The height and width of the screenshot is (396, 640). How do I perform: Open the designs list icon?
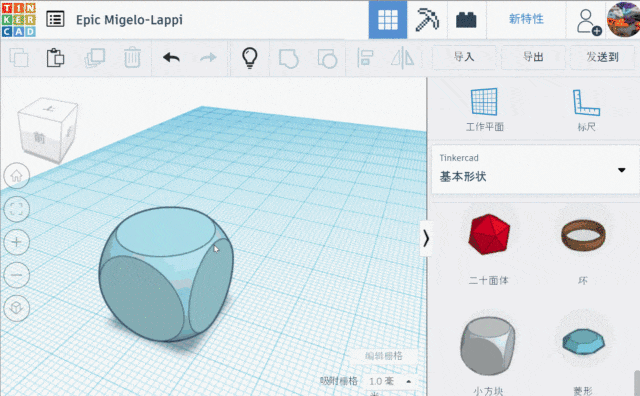(x=55, y=19)
